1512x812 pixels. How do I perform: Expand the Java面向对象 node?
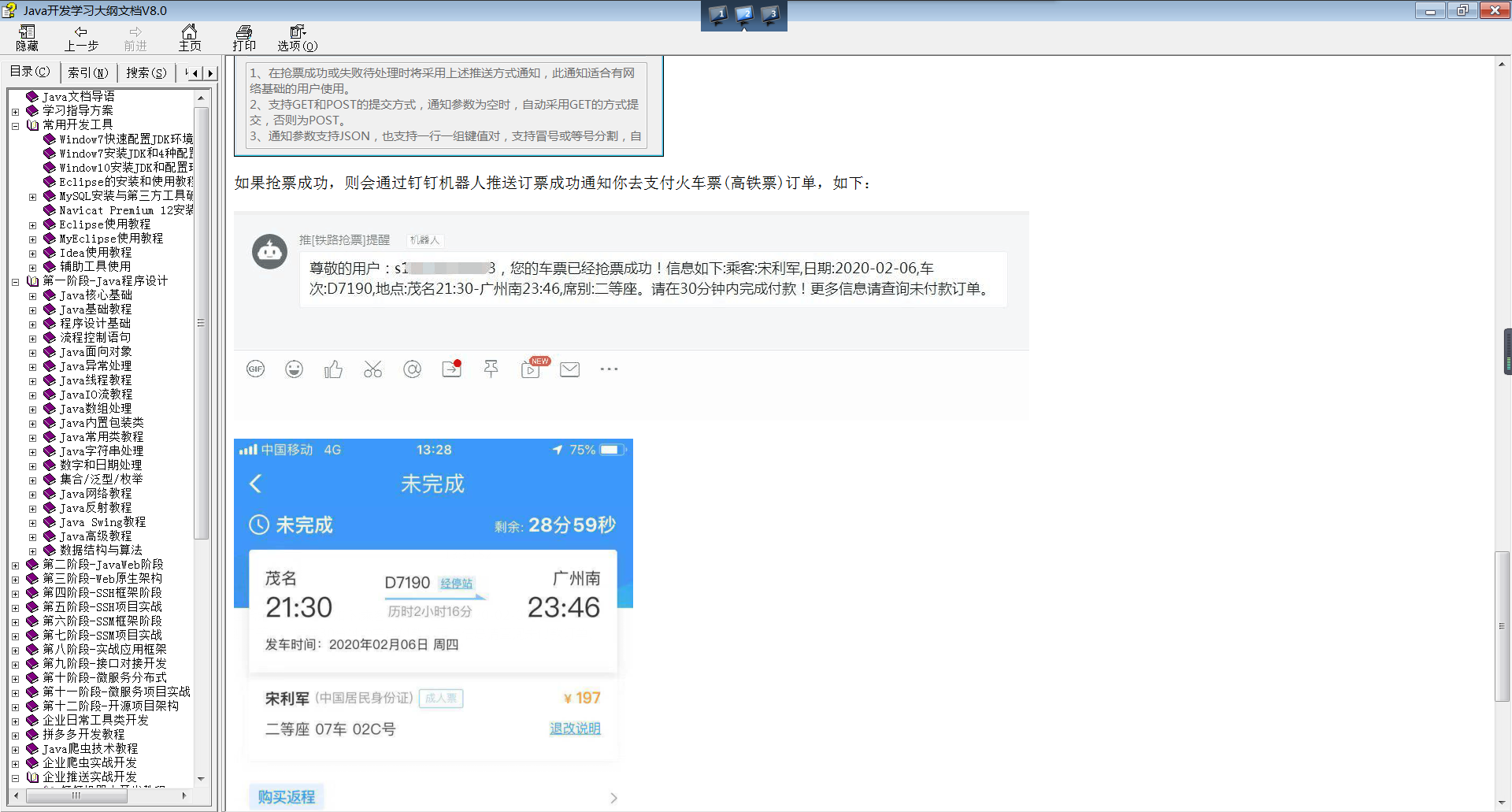32,353
